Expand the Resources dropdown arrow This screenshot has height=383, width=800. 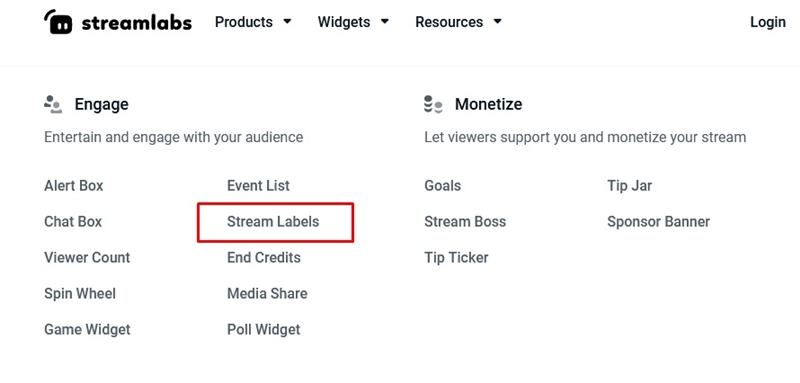tap(497, 22)
